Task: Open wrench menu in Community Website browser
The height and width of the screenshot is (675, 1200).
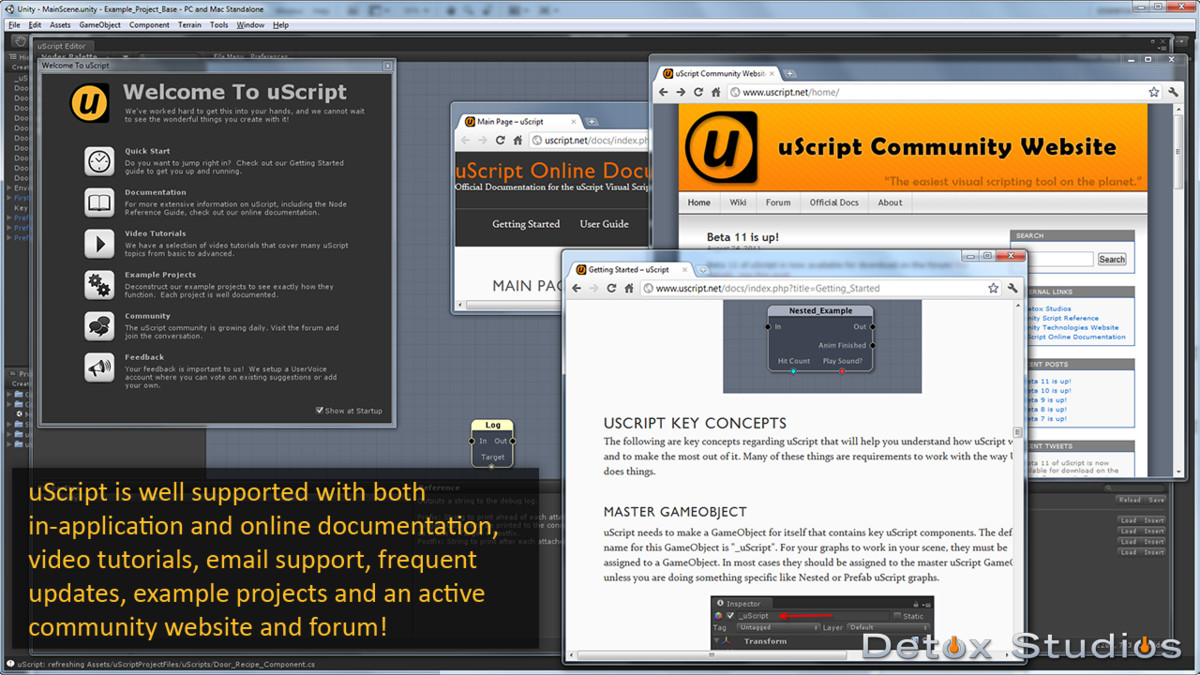Action: [1173, 92]
